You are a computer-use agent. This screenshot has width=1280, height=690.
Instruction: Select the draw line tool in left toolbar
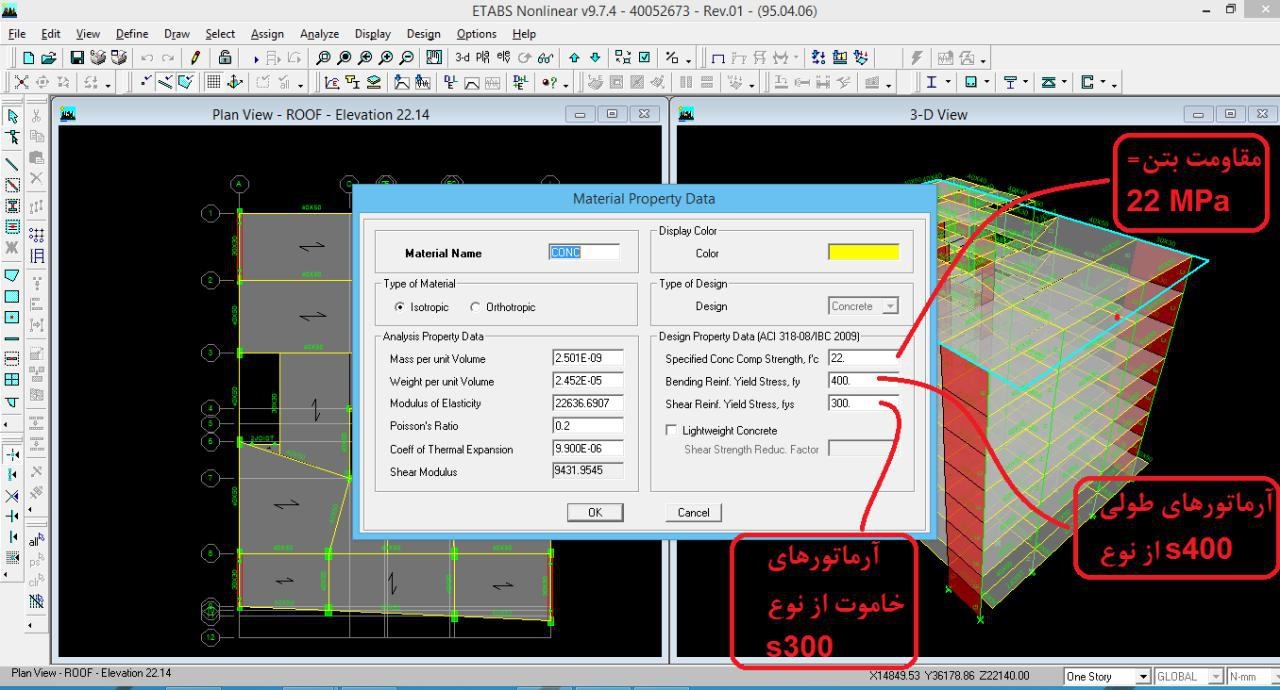[13, 165]
